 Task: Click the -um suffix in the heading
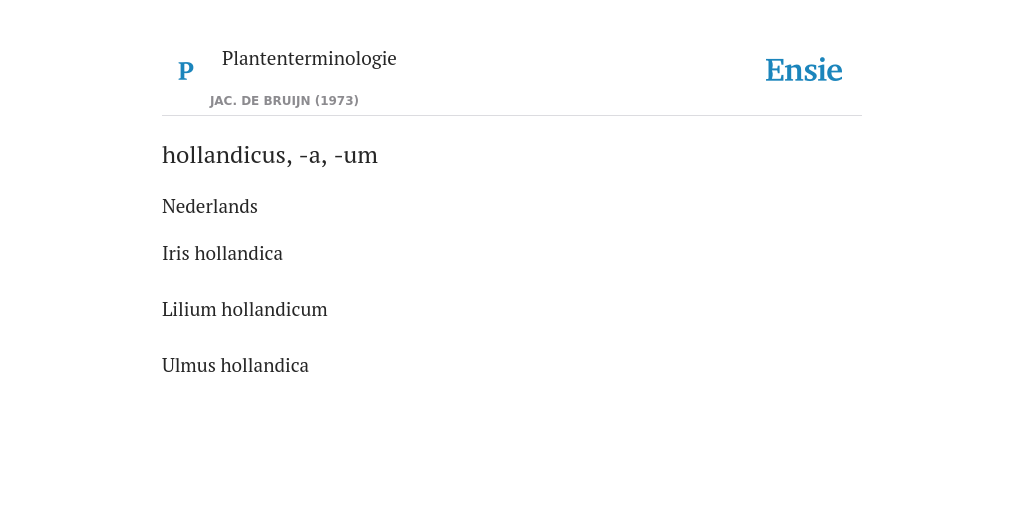(x=356, y=155)
